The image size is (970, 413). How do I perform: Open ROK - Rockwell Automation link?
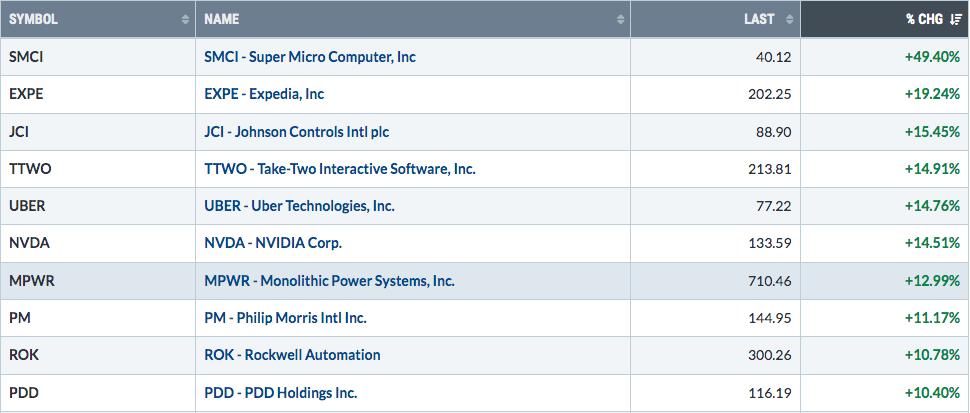pyautogui.click(x=292, y=355)
